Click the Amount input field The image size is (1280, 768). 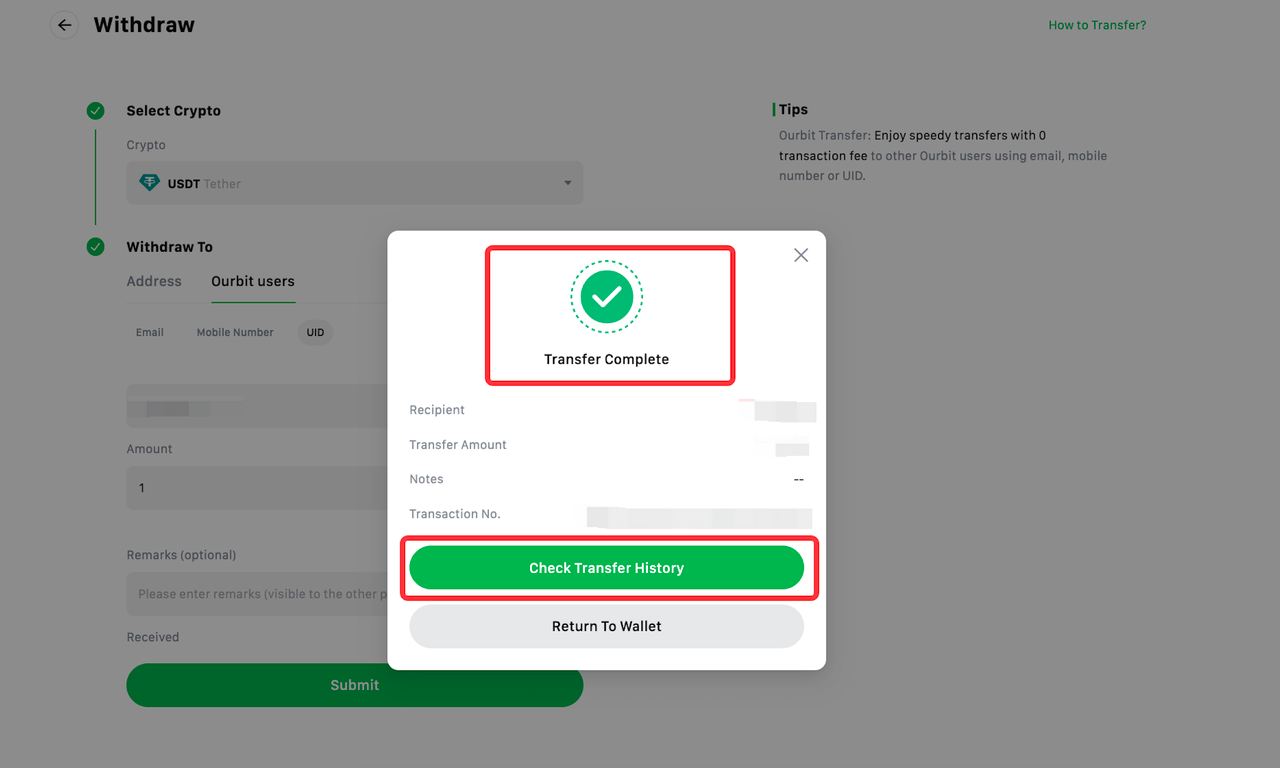coord(256,488)
